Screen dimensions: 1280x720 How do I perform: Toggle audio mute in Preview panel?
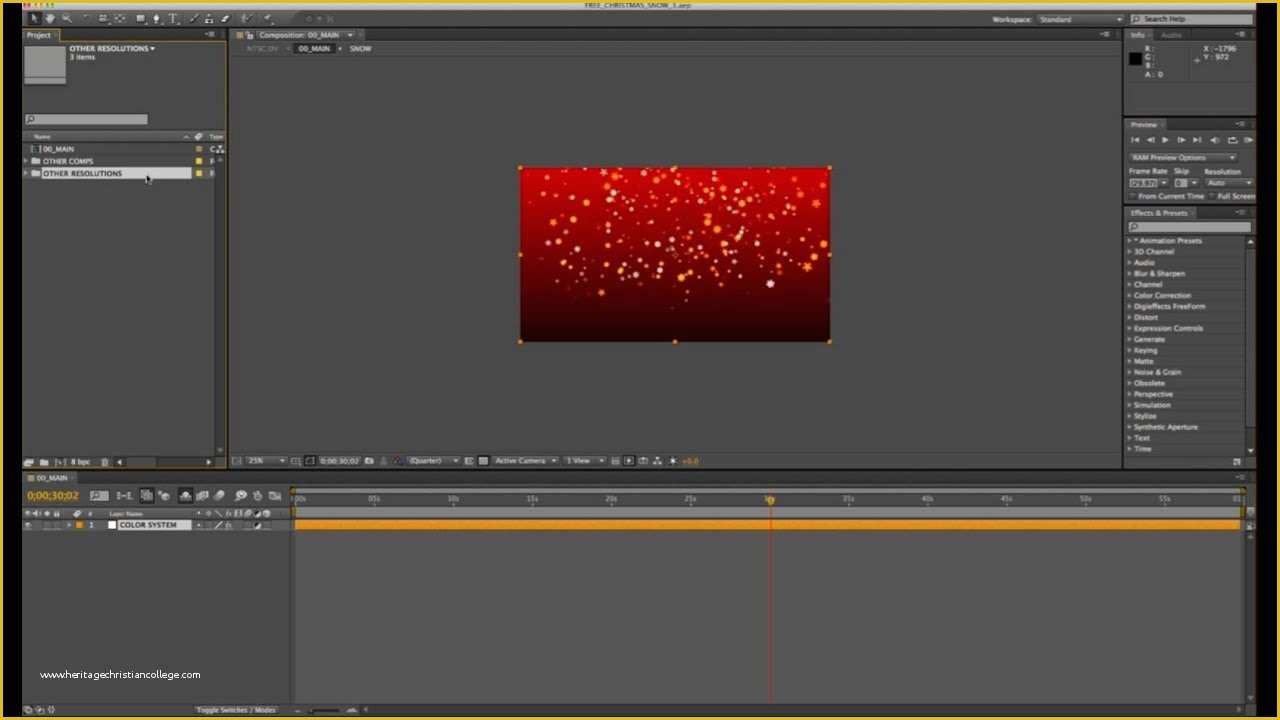tap(1214, 140)
